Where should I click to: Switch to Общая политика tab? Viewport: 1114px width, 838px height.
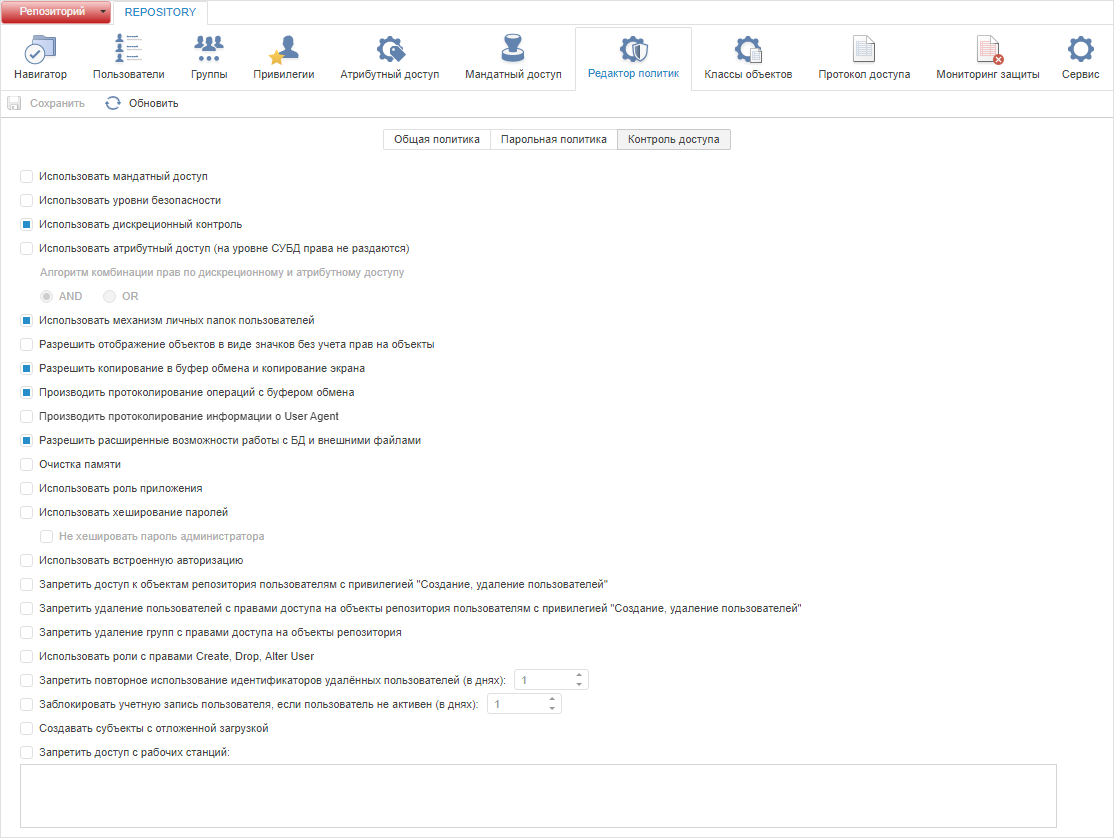click(437, 139)
